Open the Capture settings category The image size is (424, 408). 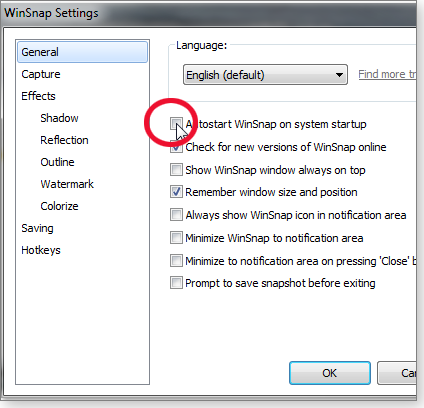(x=41, y=74)
